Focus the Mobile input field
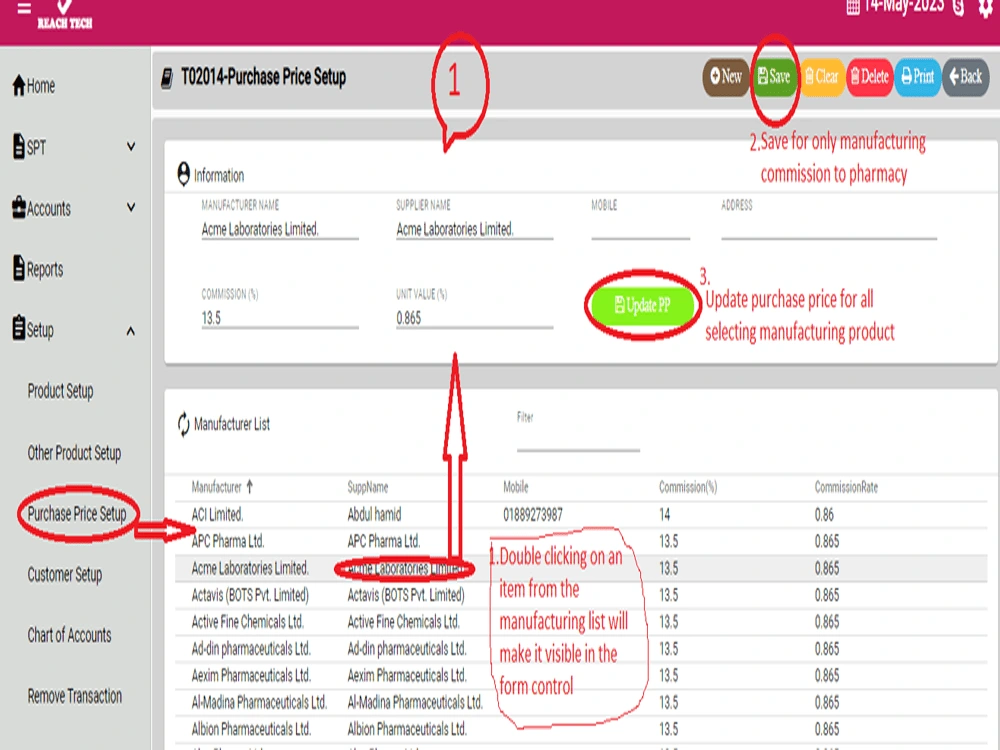 point(640,229)
